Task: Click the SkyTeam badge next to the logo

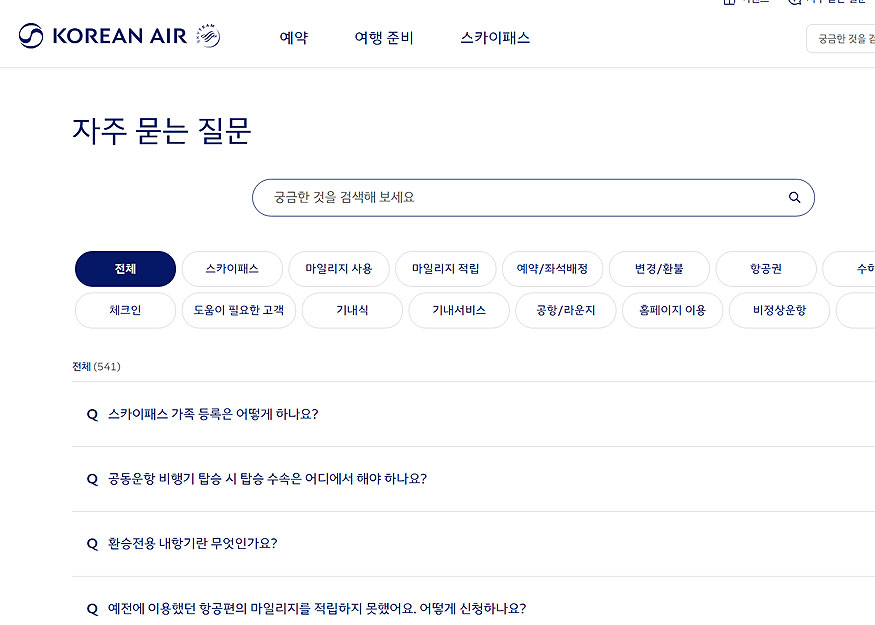Action: [207, 35]
